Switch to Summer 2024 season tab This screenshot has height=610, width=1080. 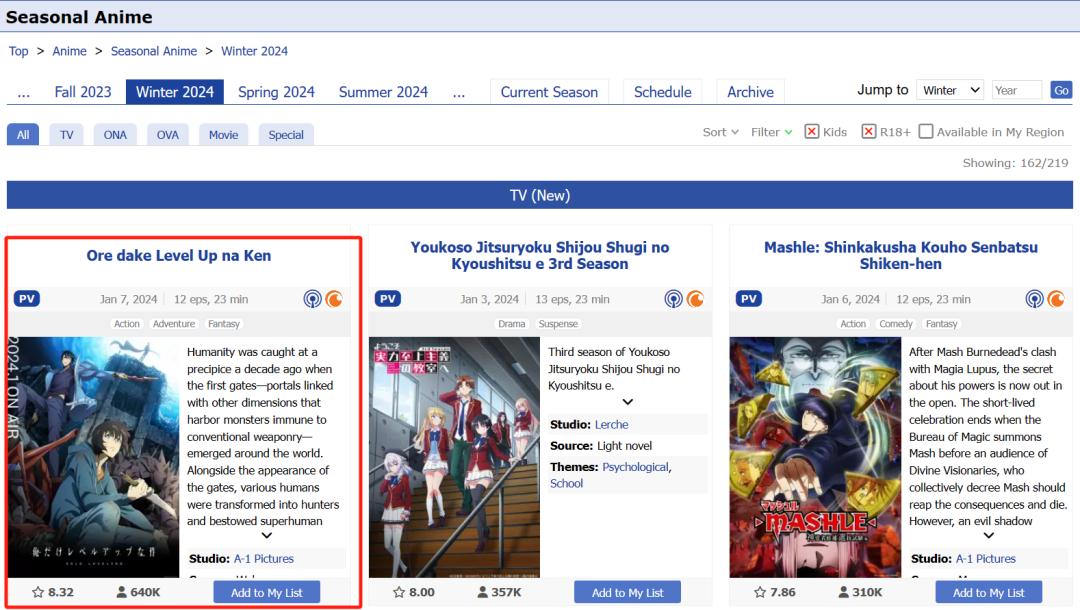point(383,92)
